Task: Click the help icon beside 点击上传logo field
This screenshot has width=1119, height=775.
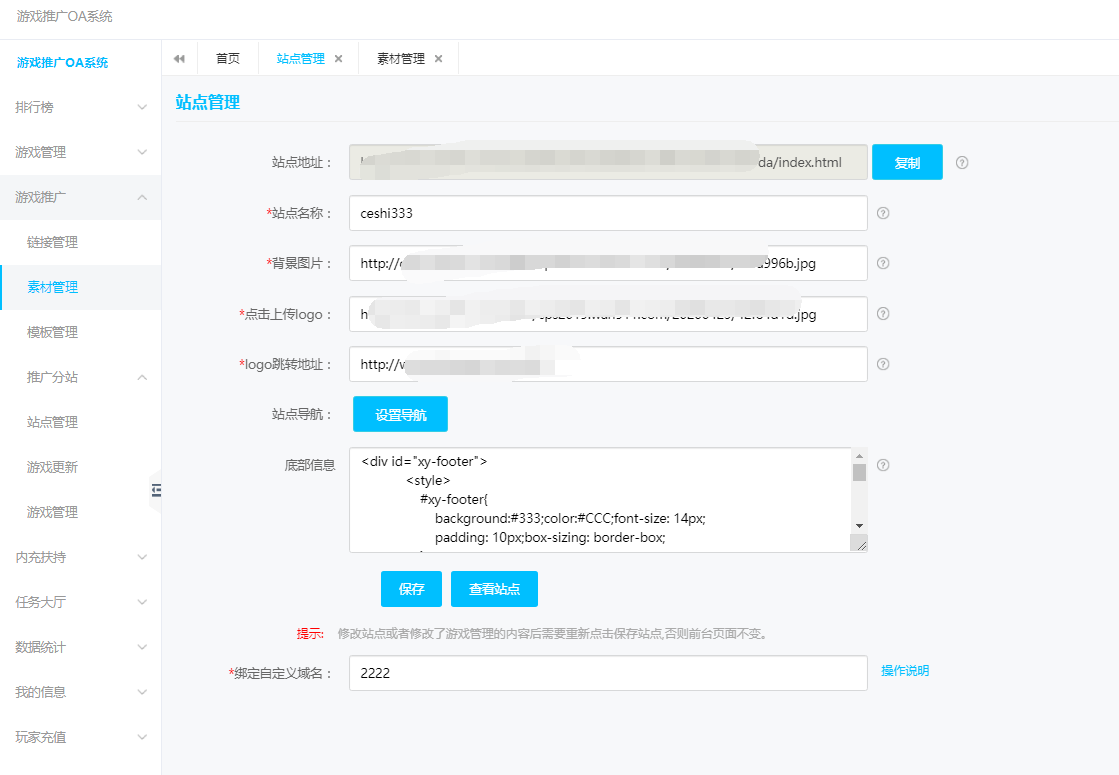Action: 883,314
